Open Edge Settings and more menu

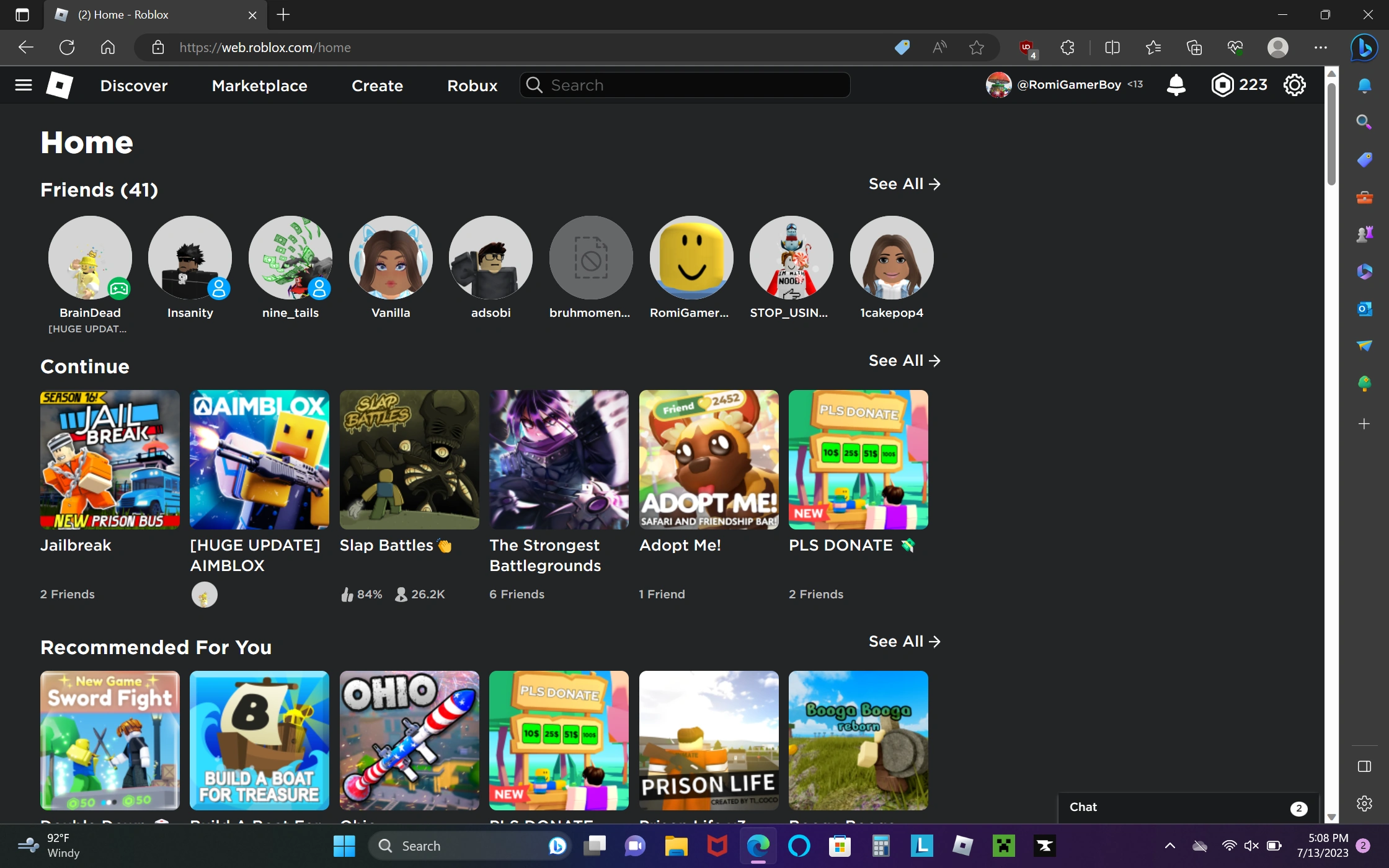(1321, 48)
